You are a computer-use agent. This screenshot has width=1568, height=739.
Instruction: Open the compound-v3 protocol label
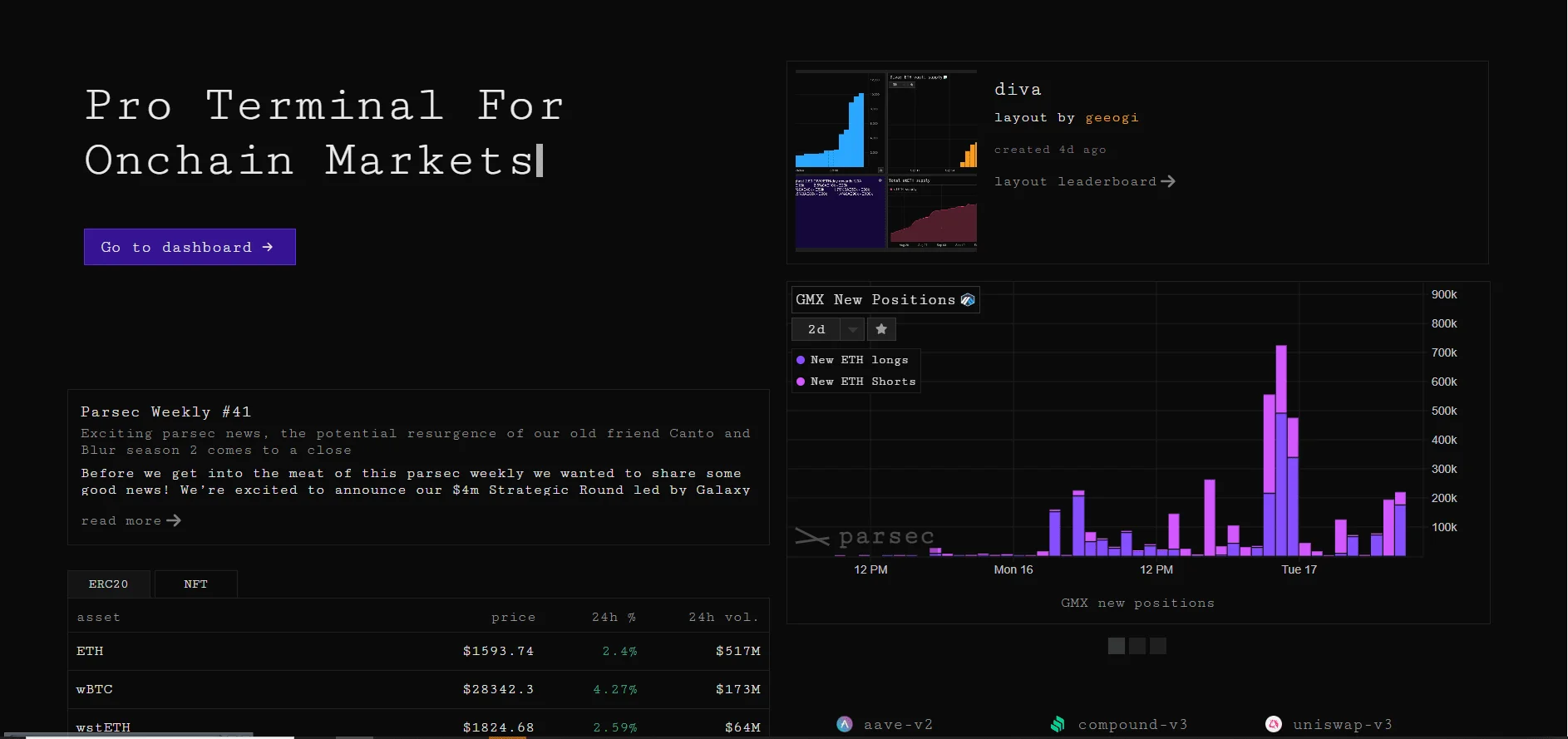1133,725
